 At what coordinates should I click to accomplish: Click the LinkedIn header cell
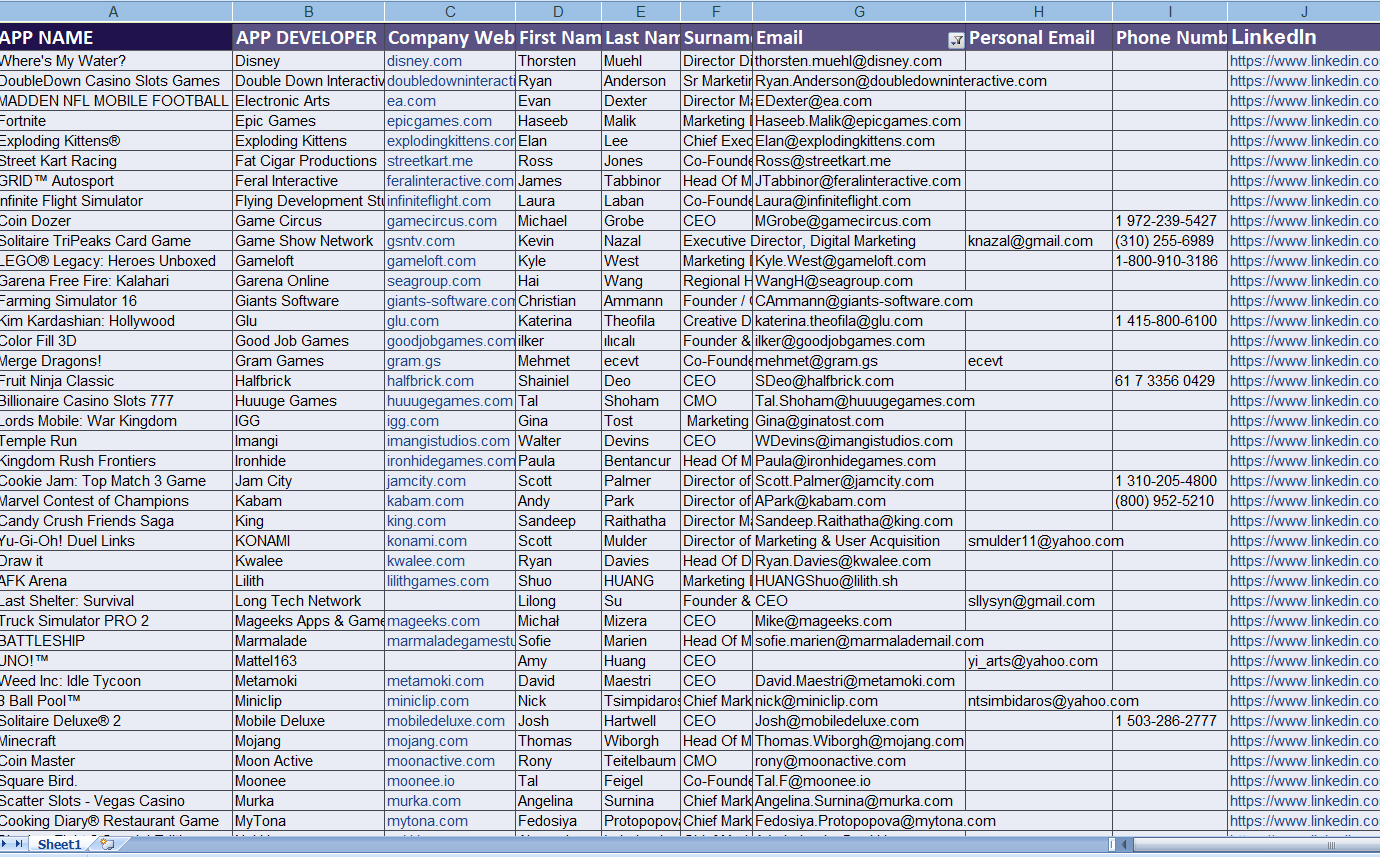(1304, 37)
